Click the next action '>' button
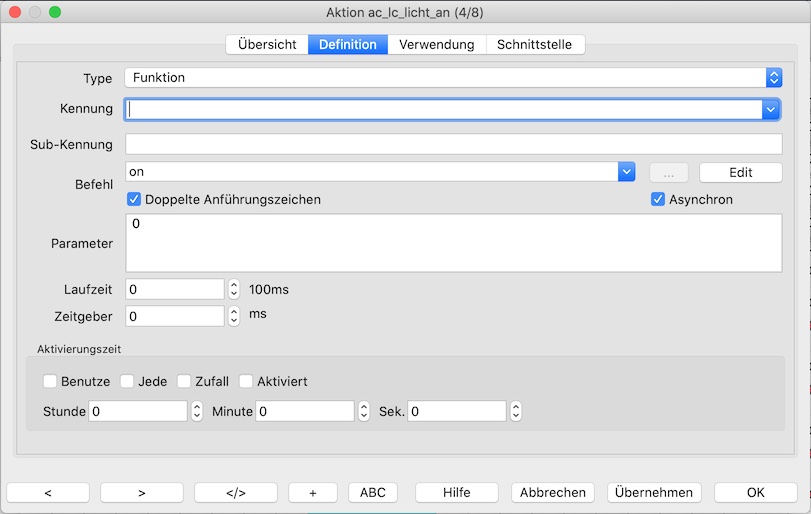 point(141,492)
